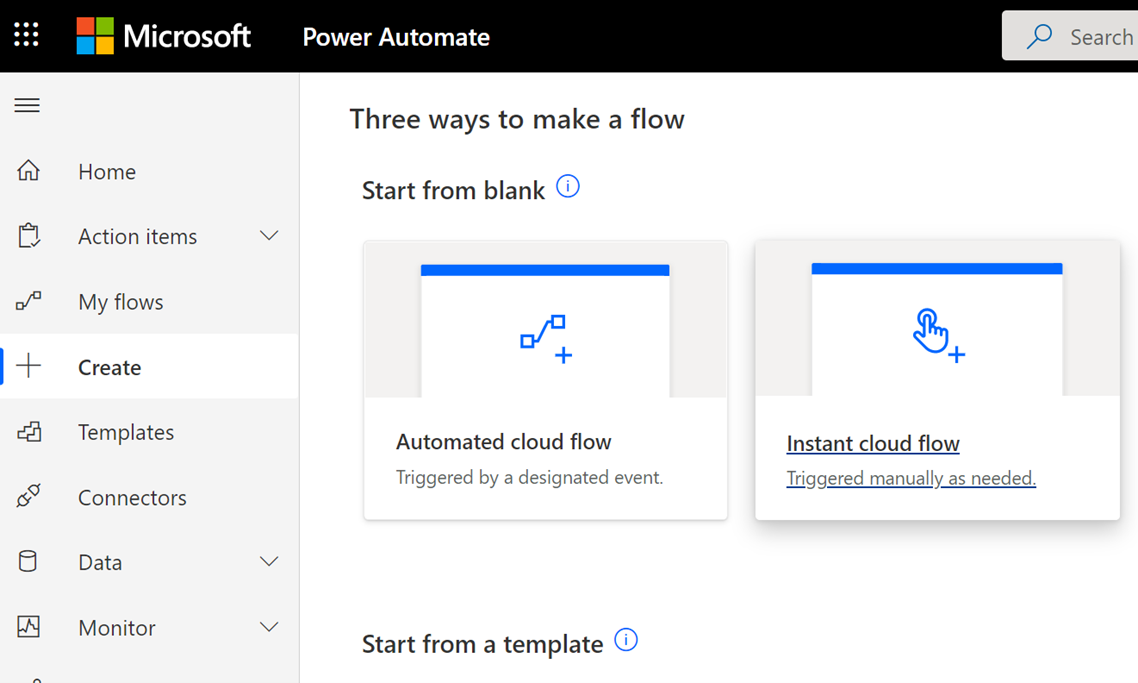
Task: Select the Automated cloud flow card
Action: point(545,380)
